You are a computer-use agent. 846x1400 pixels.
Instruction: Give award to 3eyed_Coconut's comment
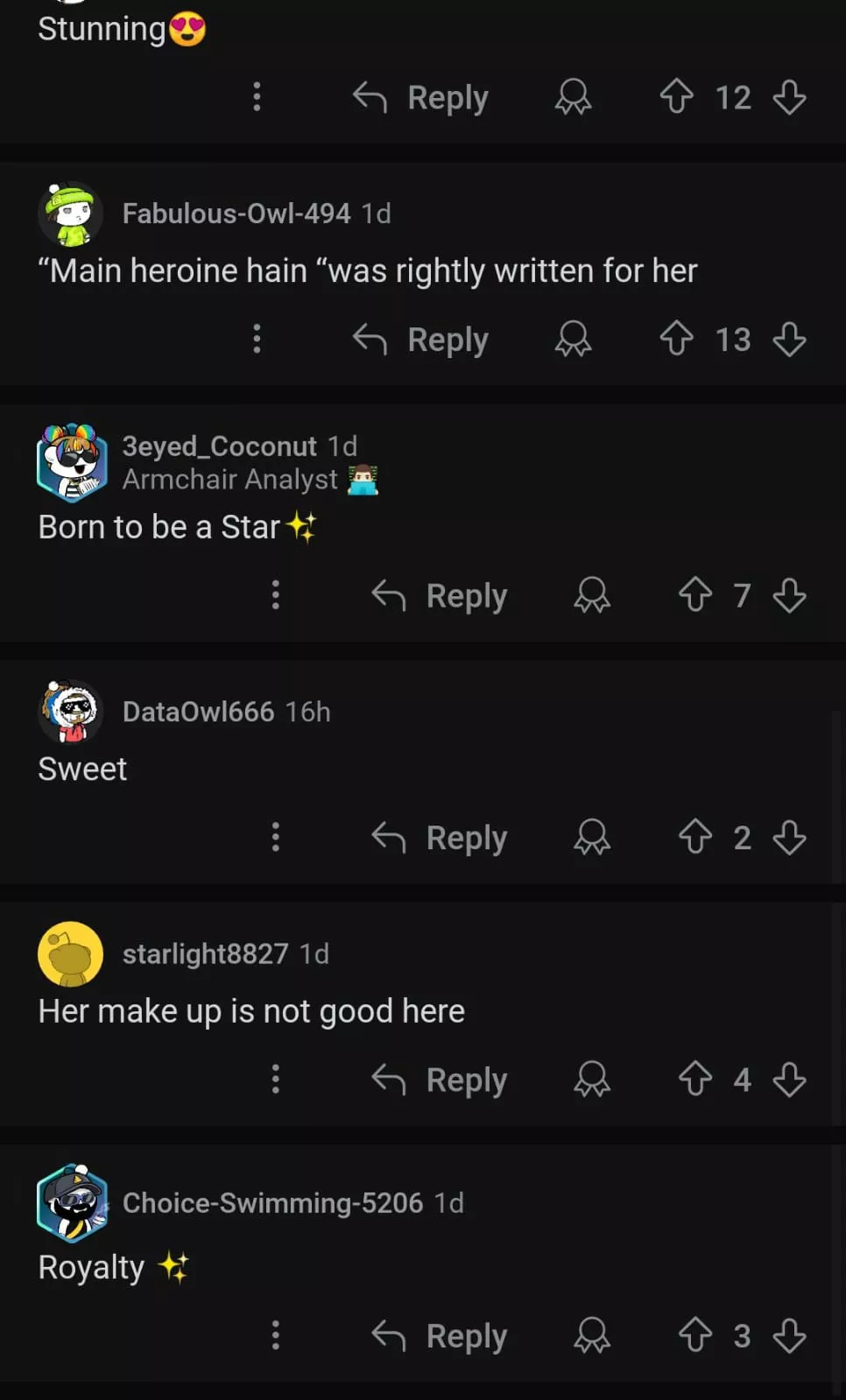(592, 595)
